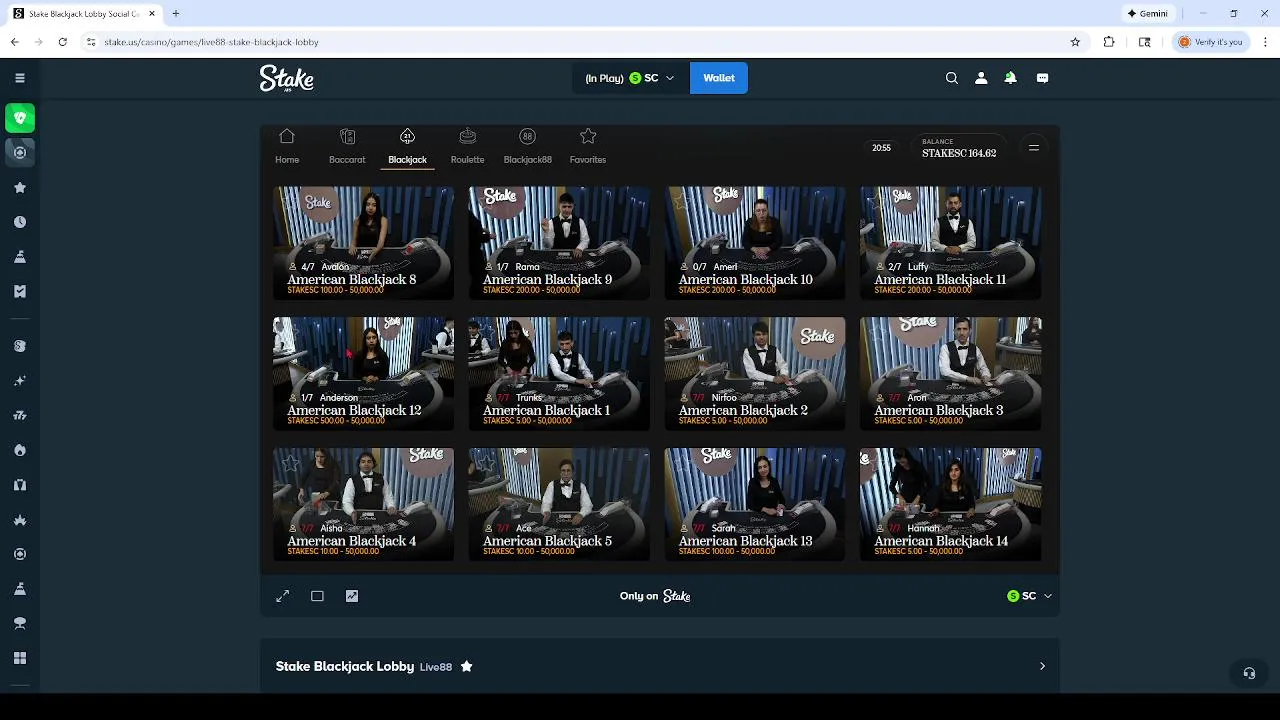
Task: Open the Live88 provider link
Action: point(436,667)
